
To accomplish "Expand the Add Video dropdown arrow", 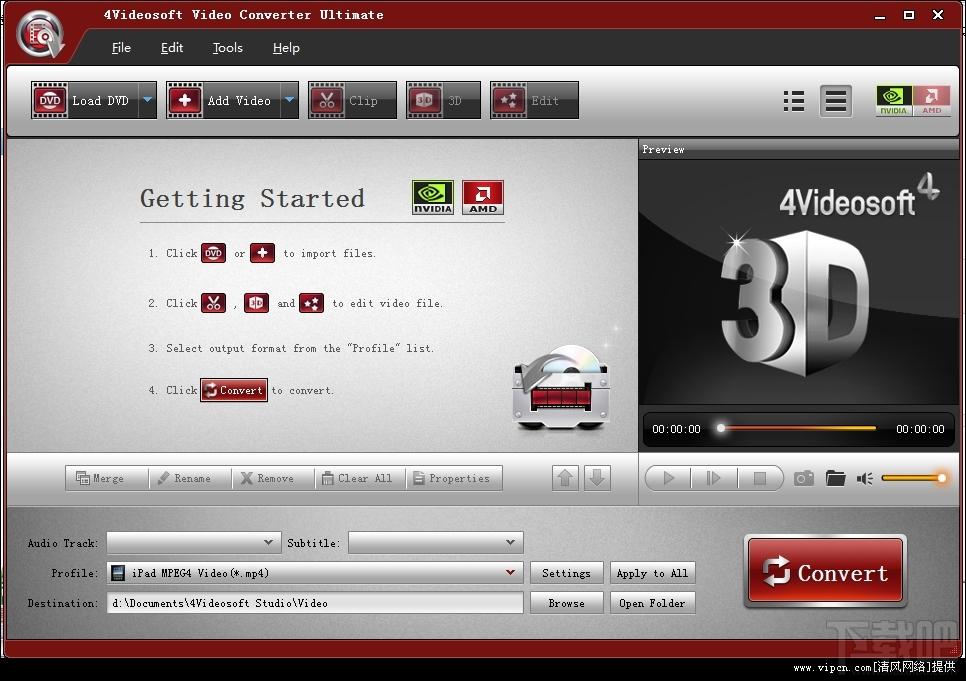I will point(289,100).
